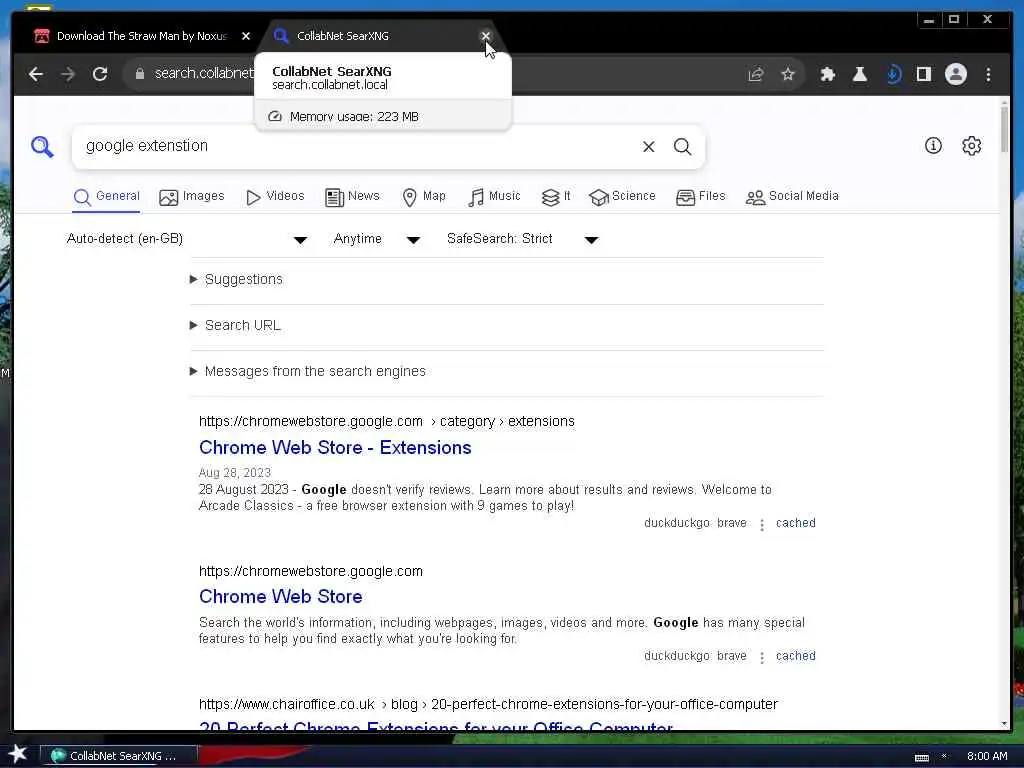This screenshot has width=1024, height=768.
Task: Open Chrome Web Store - Extensions result
Action: point(335,448)
